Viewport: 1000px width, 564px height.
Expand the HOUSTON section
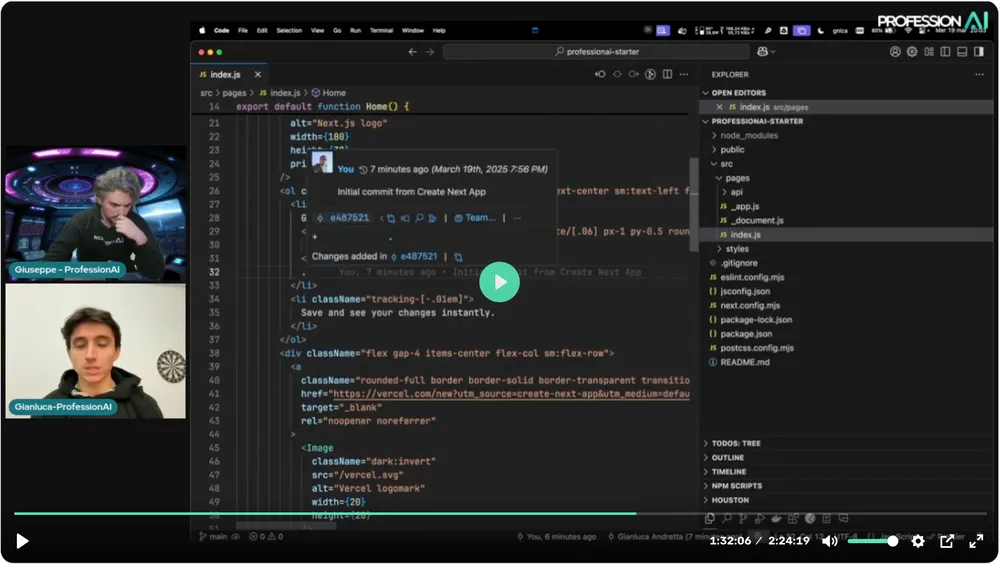(x=730, y=500)
